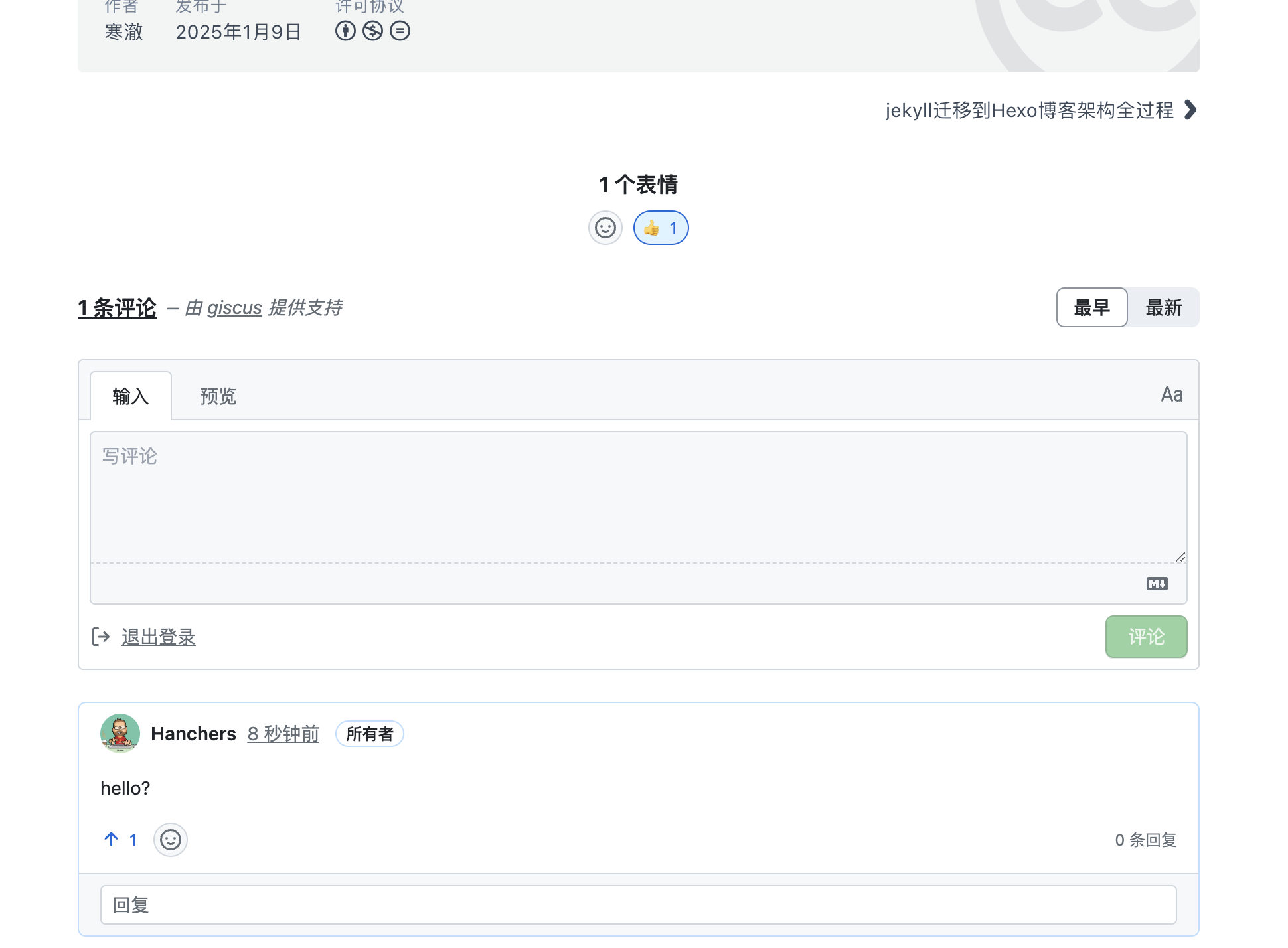Click the logout icon next to 退出登录
1288x948 pixels.
click(x=101, y=637)
